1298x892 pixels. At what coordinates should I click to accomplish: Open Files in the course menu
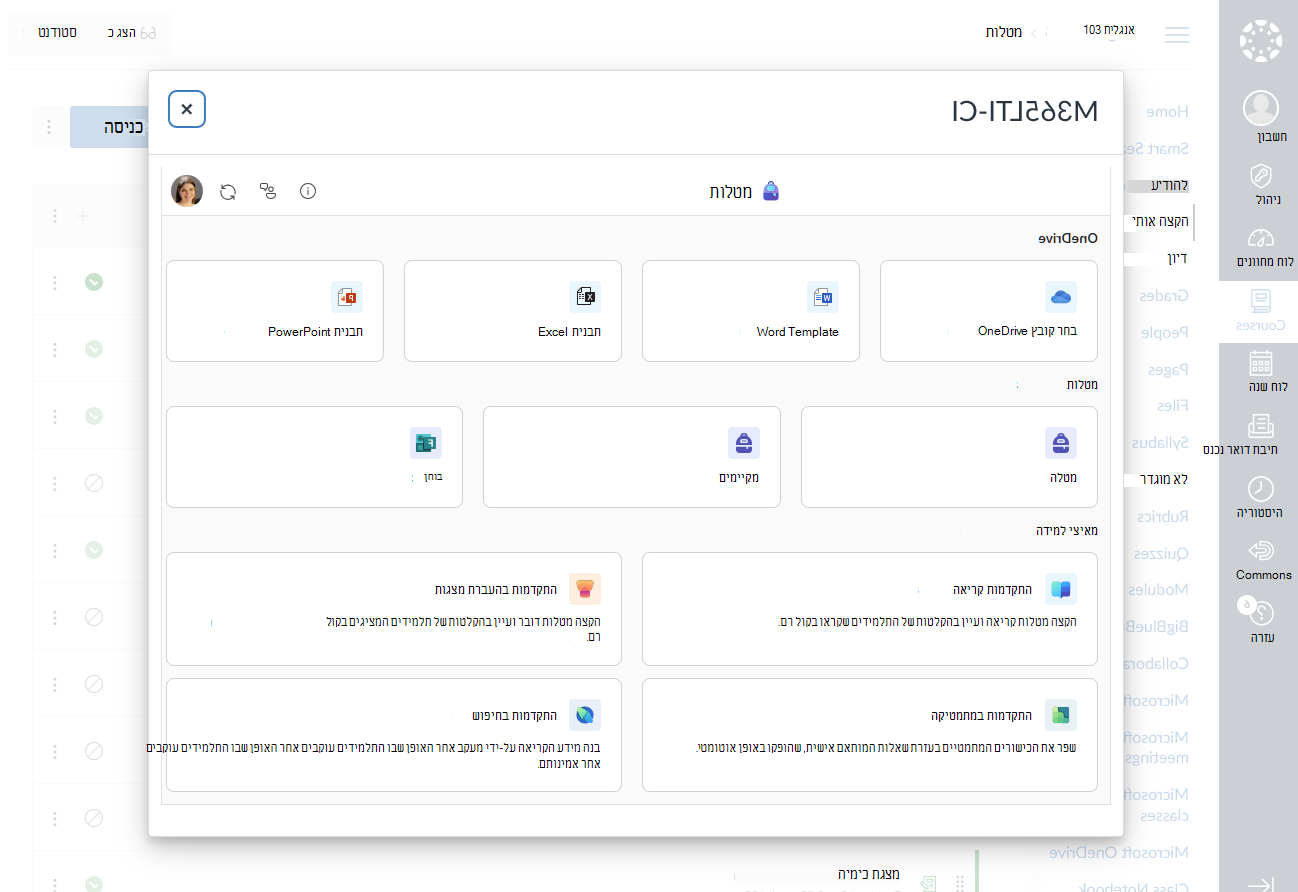pos(1173,406)
